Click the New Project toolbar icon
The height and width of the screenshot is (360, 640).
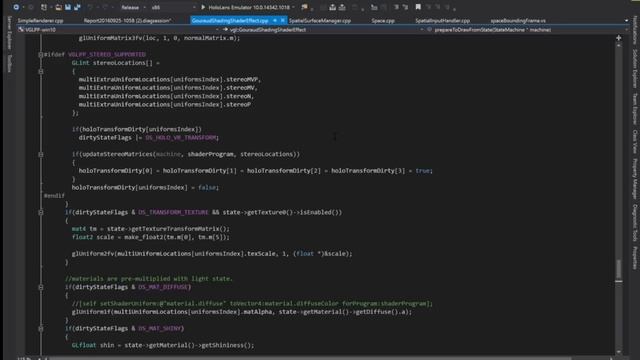tap(44, 7)
